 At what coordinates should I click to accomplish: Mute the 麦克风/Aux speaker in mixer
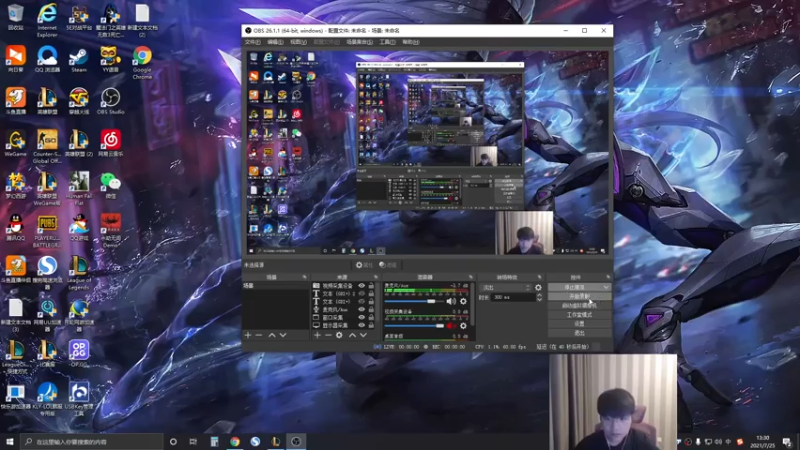[x=451, y=302]
